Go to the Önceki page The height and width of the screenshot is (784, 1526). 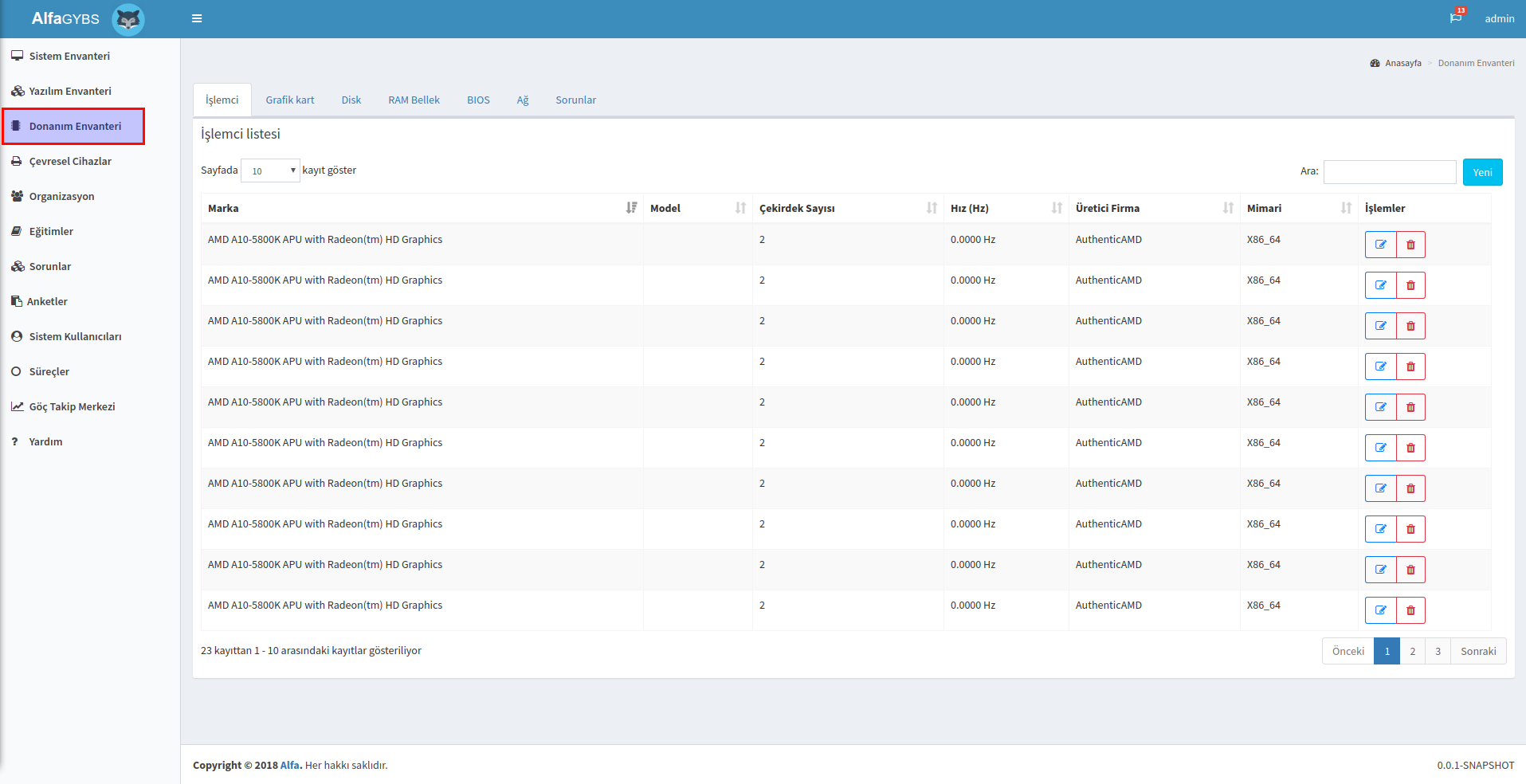1348,651
